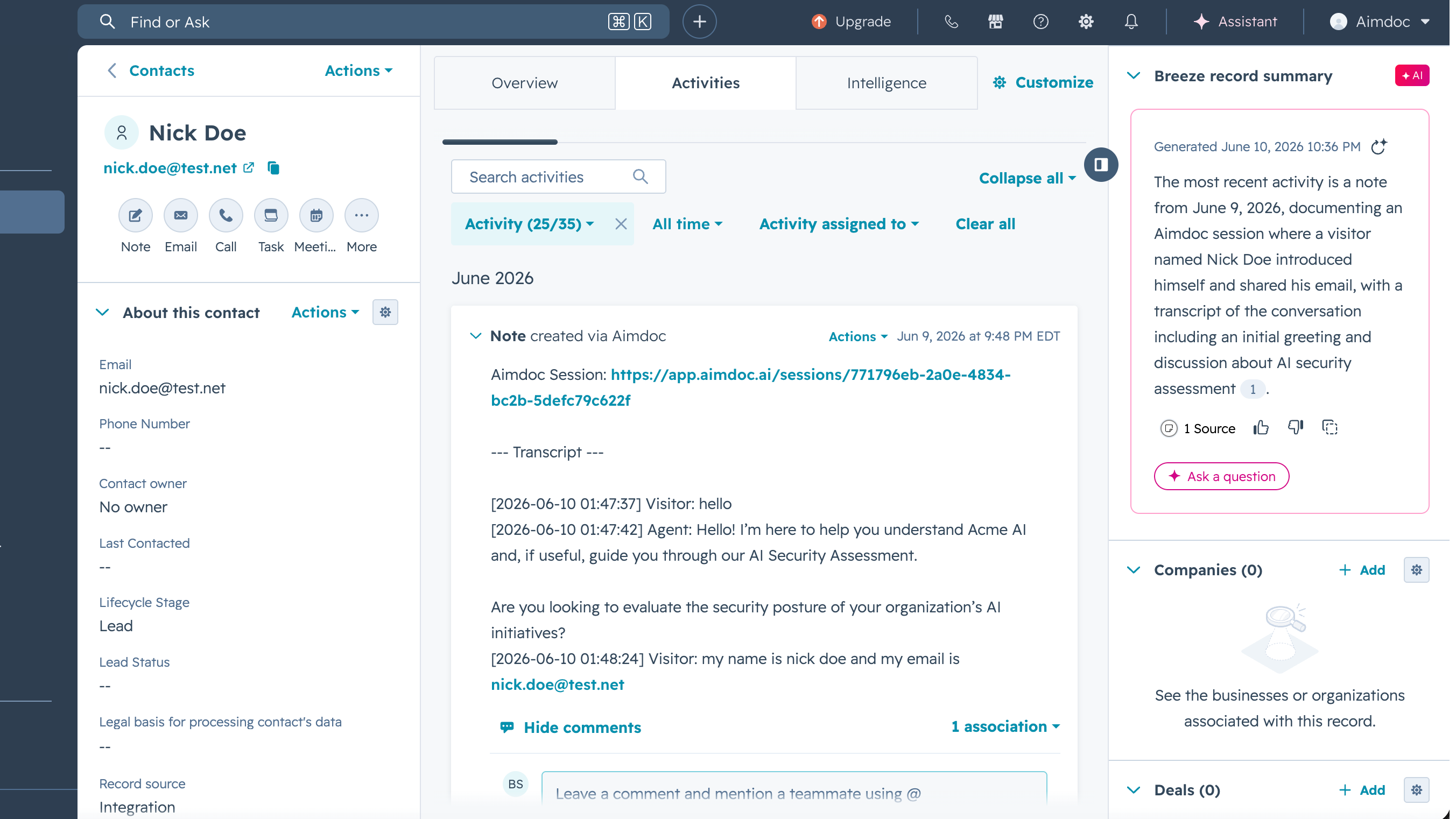Give the summary a thumbs down

point(1296,428)
